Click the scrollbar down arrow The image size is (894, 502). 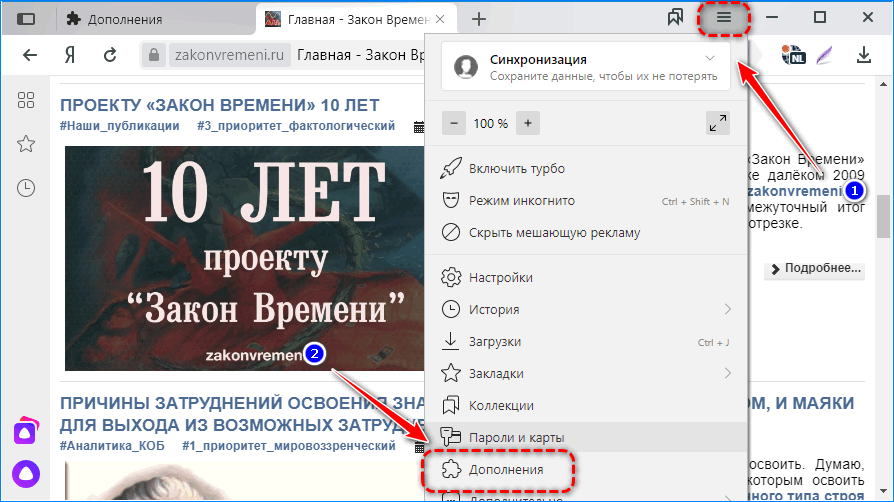(x=883, y=491)
